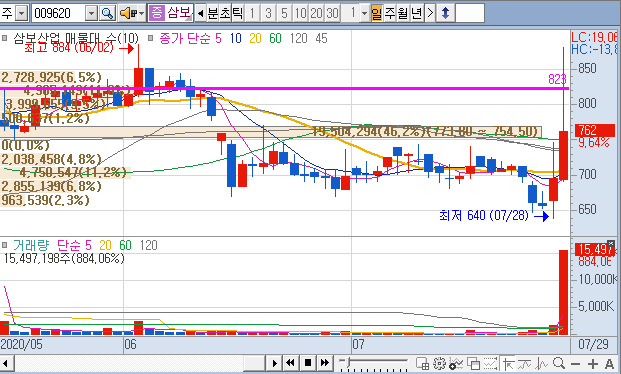Click the window-with-grid layout icon
The image size is (621, 374).
click(422, 363)
